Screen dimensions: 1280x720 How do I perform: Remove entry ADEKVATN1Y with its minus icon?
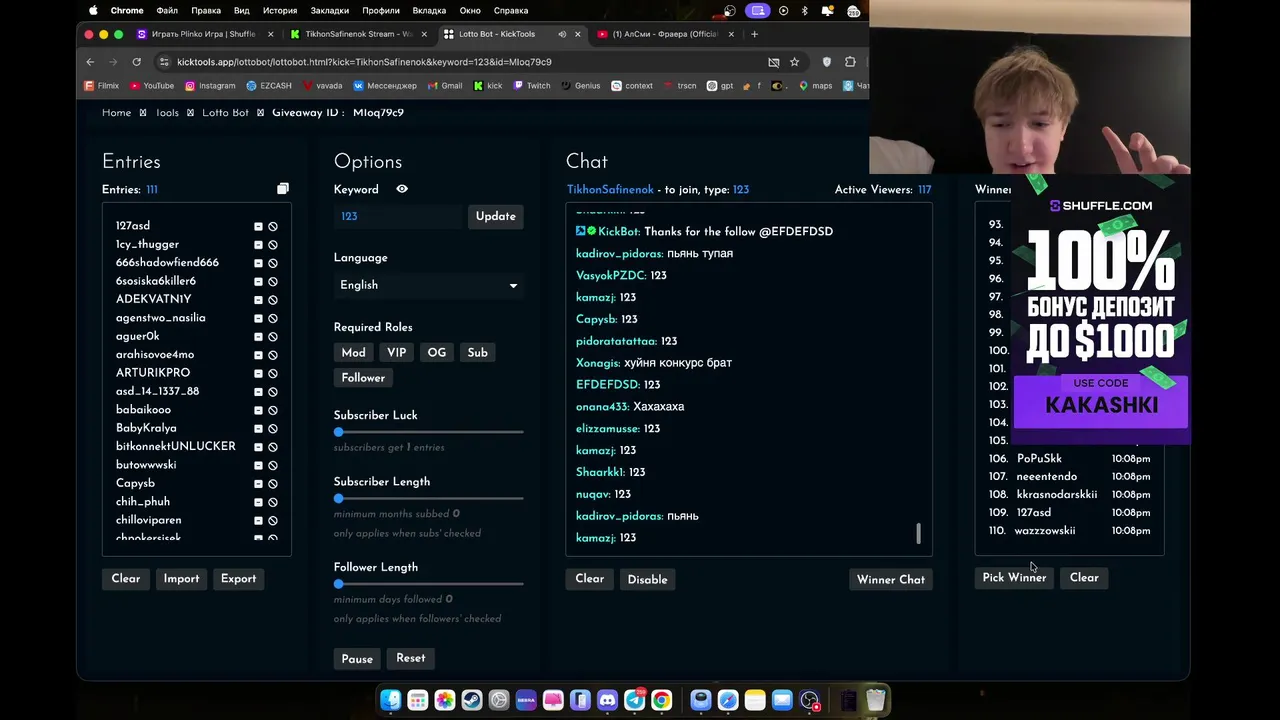(x=258, y=299)
